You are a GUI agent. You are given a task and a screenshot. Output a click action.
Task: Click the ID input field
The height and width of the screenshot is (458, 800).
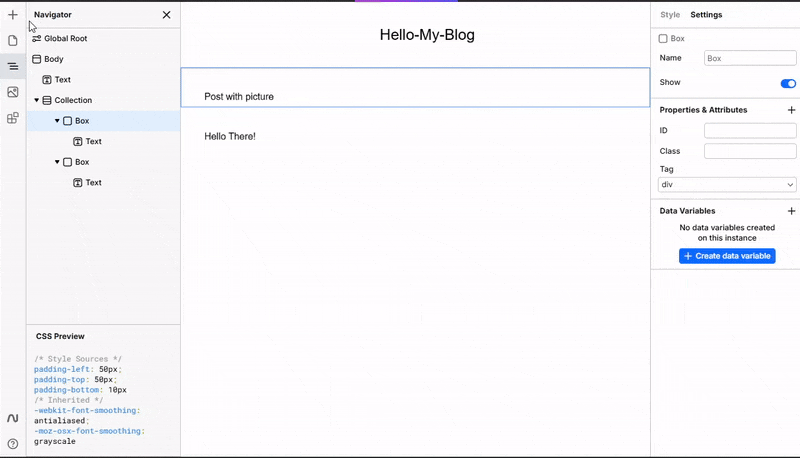tap(750, 131)
